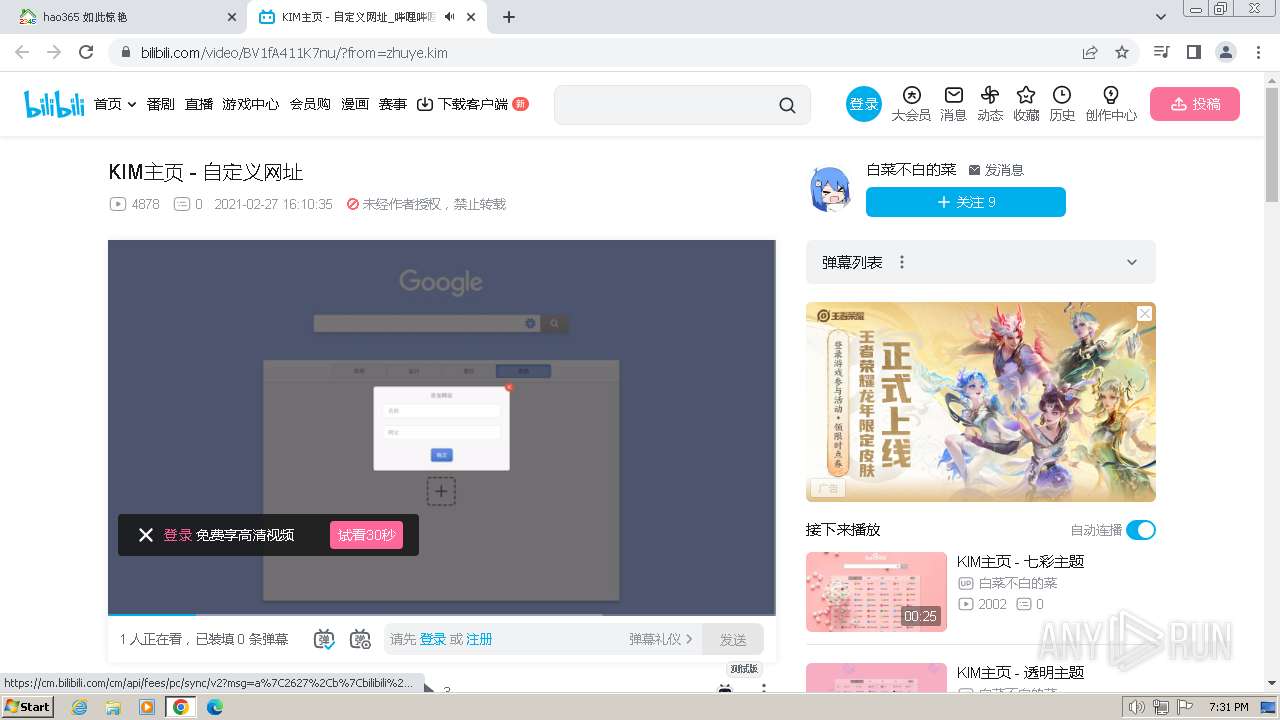Reload the page
The image size is (1280, 720).
pos(86,52)
